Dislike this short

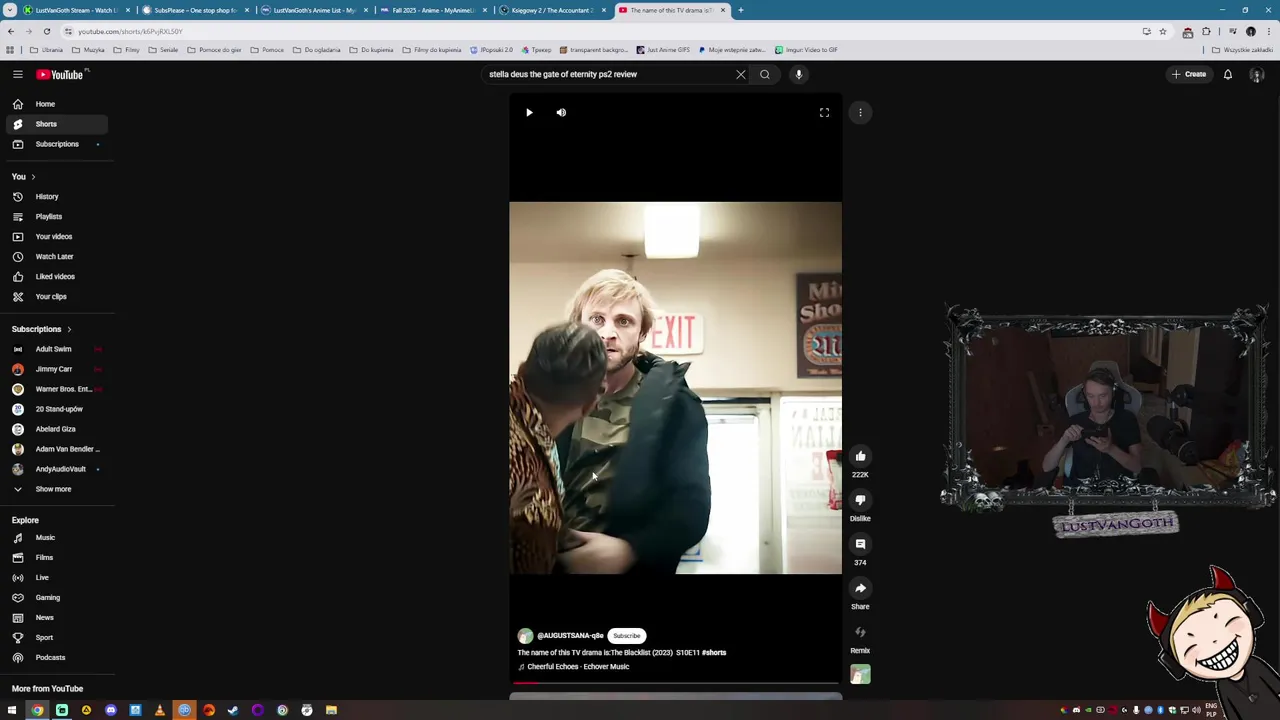click(x=860, y=500)
